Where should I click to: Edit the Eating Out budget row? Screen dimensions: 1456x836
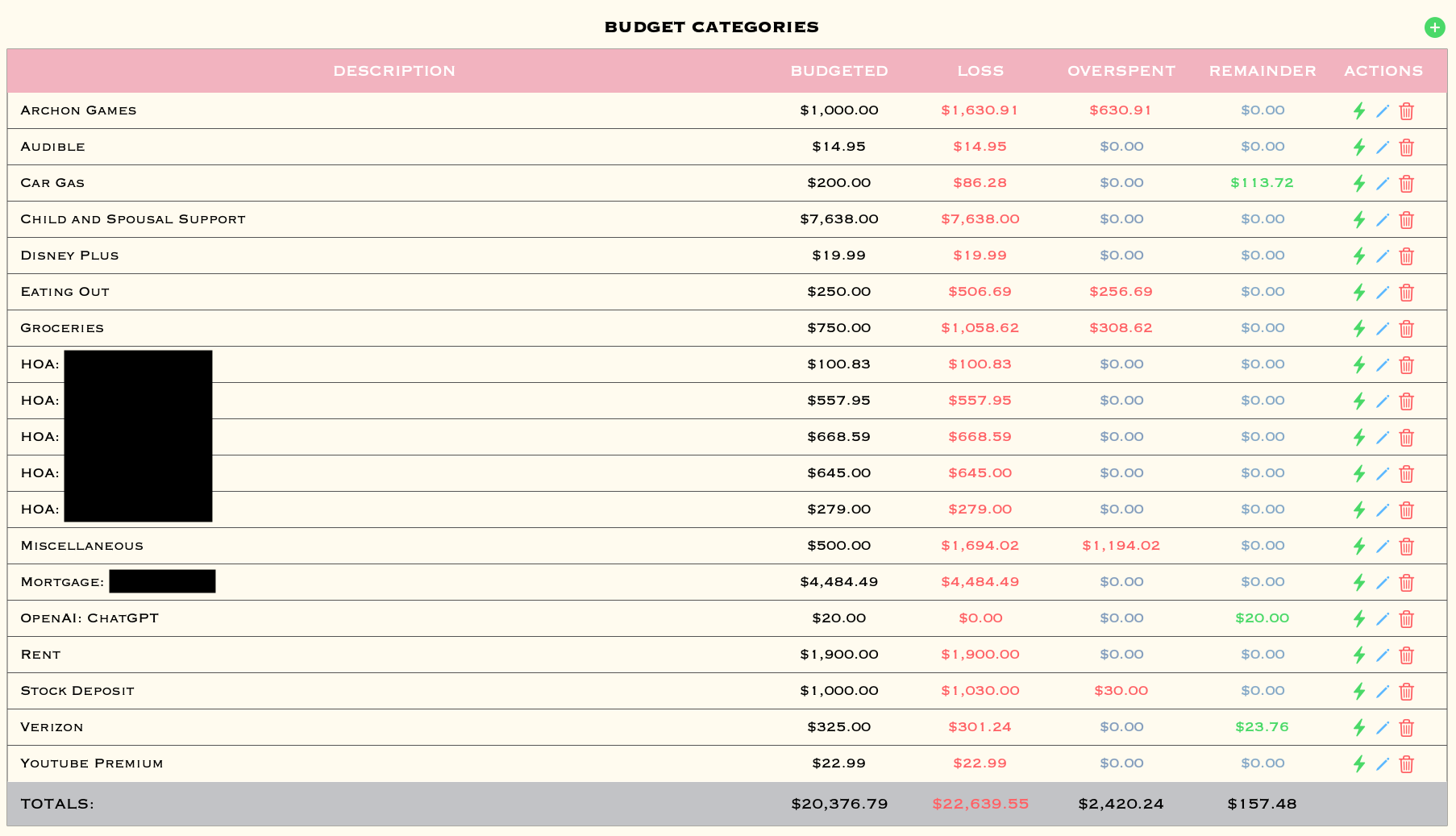[x=1383, y=293]
